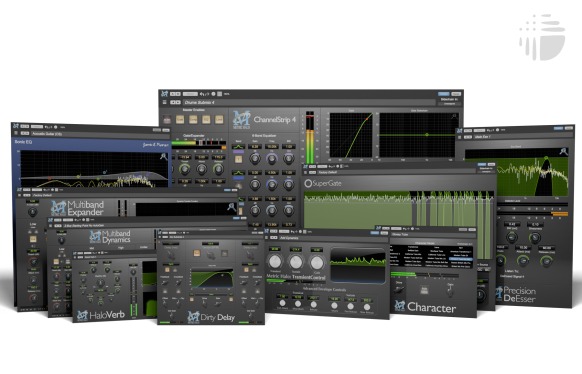Click the Gate/Expander threshold knob in ChannelStrip 4
Screen dimensions: 582x374
click(184, 169)
